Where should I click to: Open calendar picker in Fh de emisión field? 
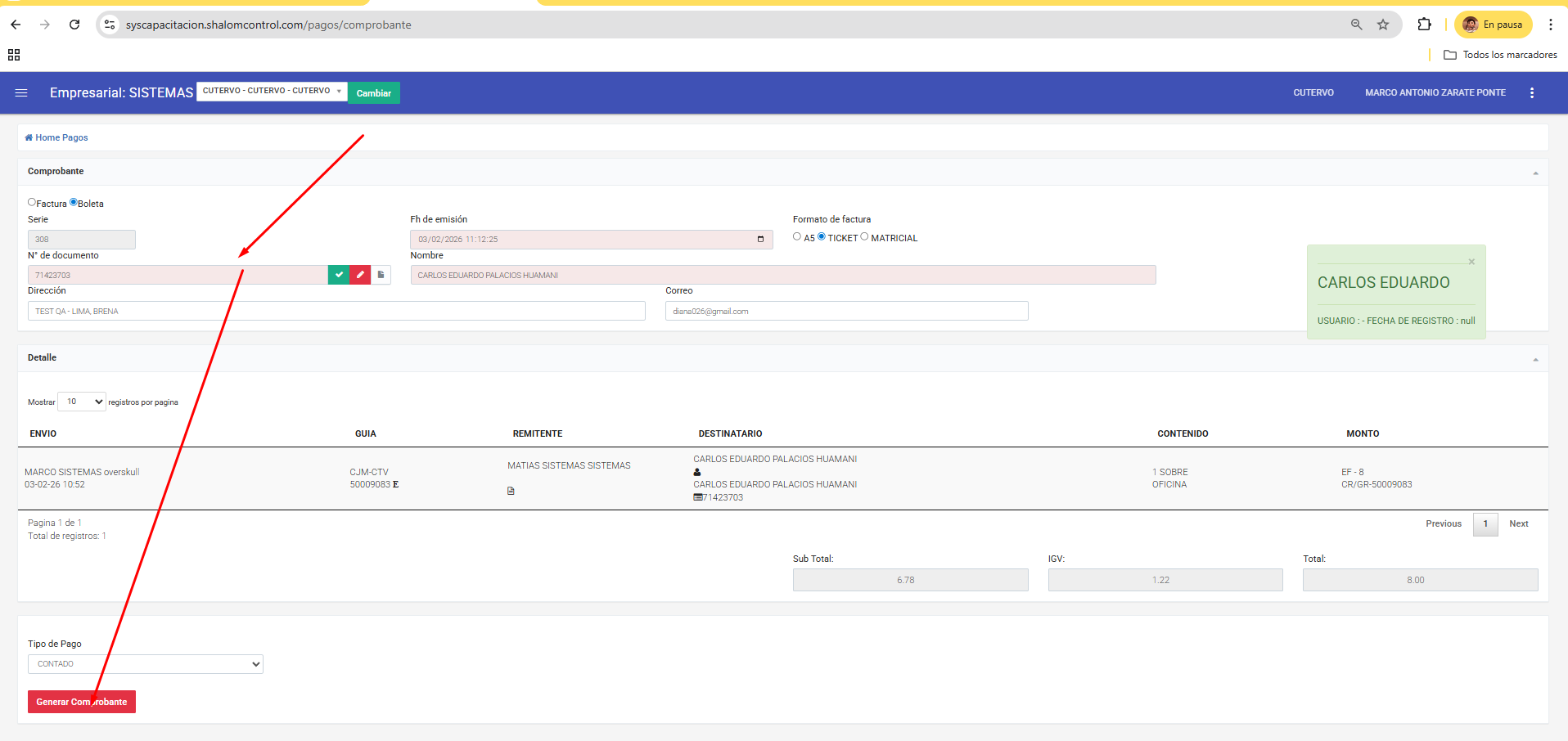(760, 240)
